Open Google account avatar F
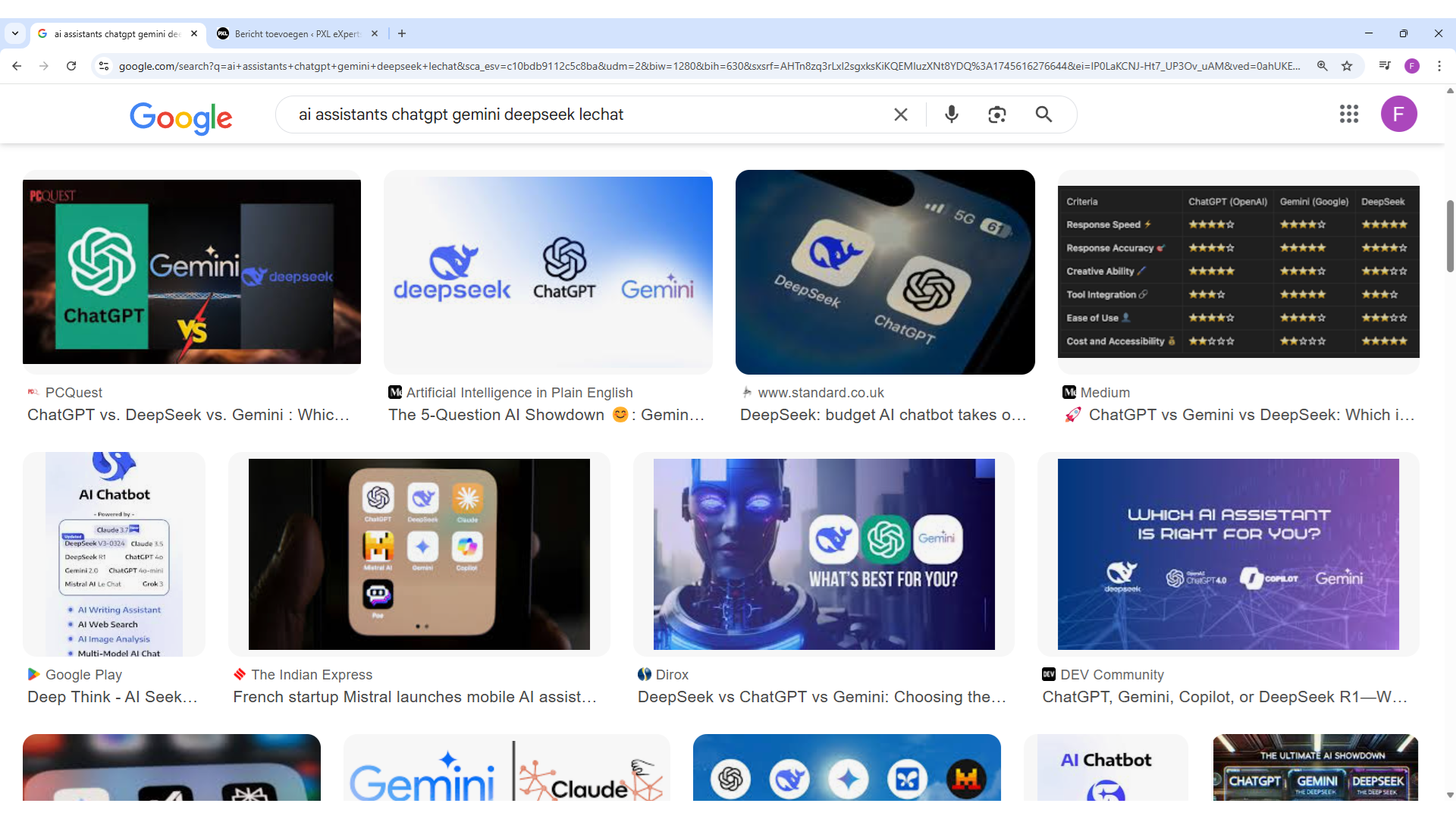The image size is (1456, 819). [1399, 114]
